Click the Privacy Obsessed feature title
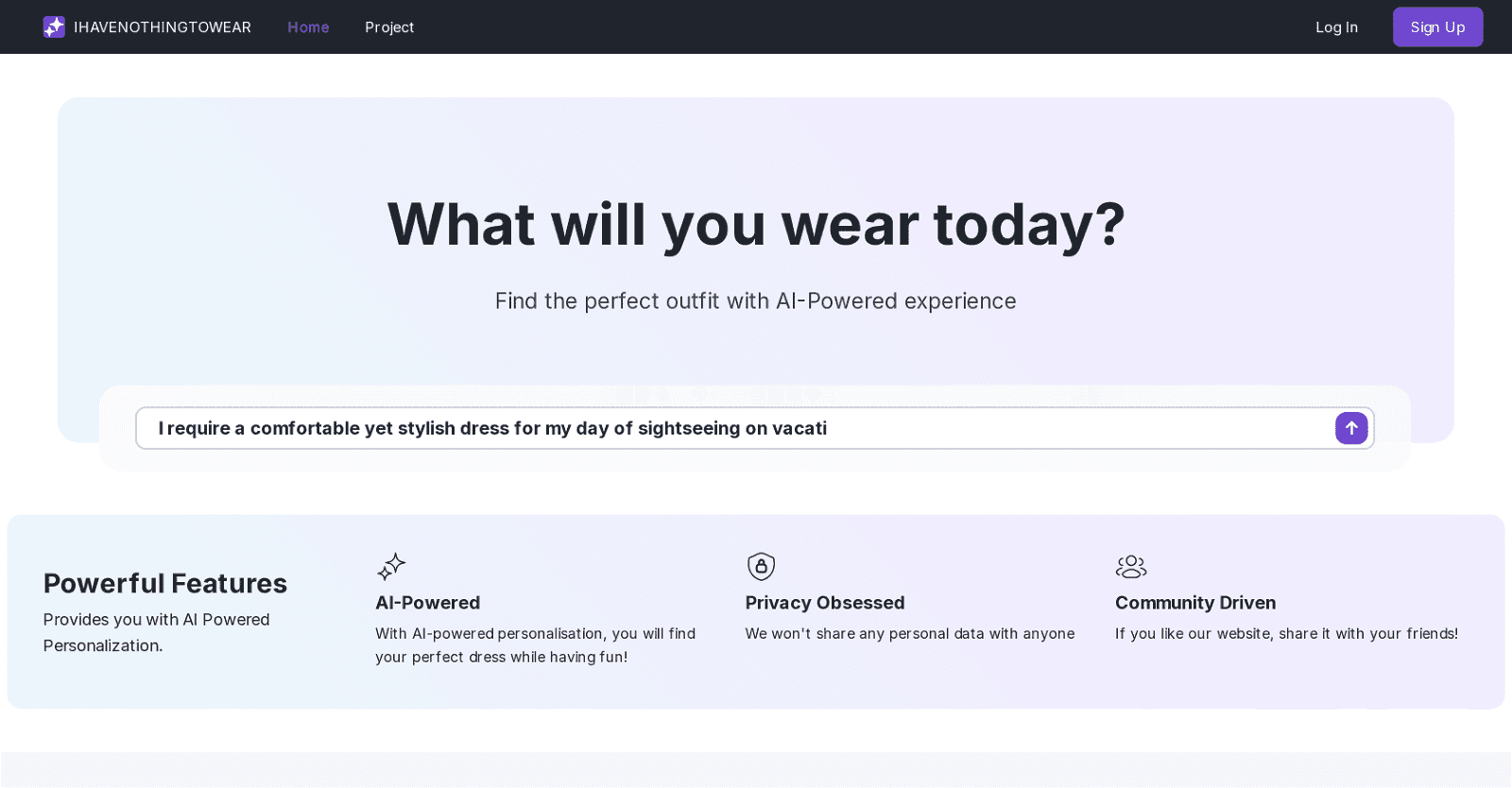This screenshot has height=788, width=1512. [824, 603]
